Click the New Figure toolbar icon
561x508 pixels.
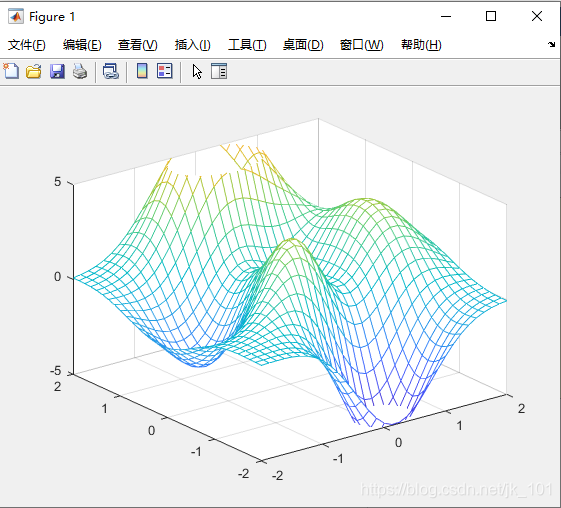[x=11, y=71]
